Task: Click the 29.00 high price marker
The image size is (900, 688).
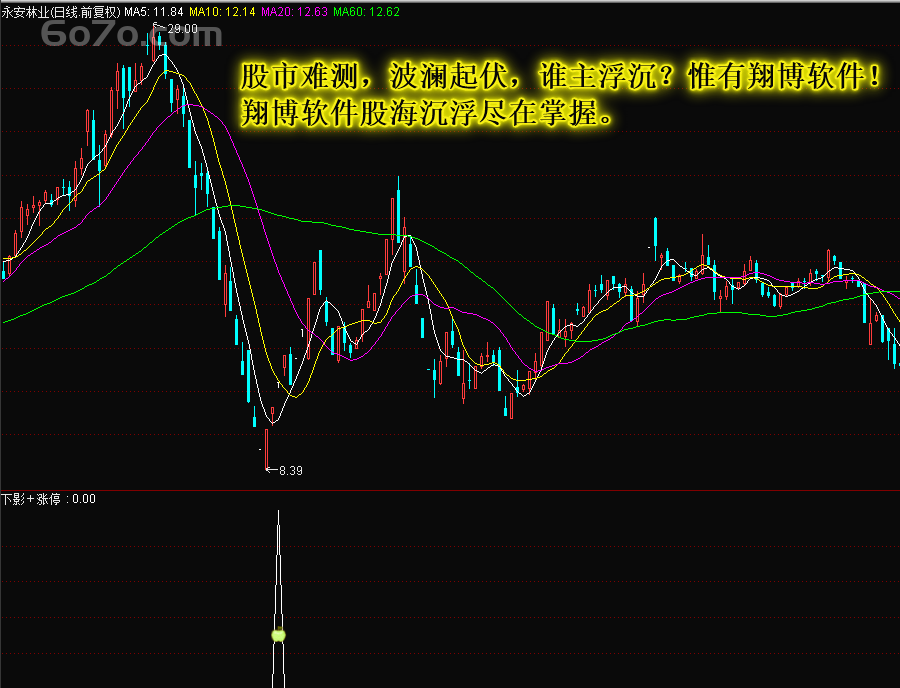Action: click(182, 29)
